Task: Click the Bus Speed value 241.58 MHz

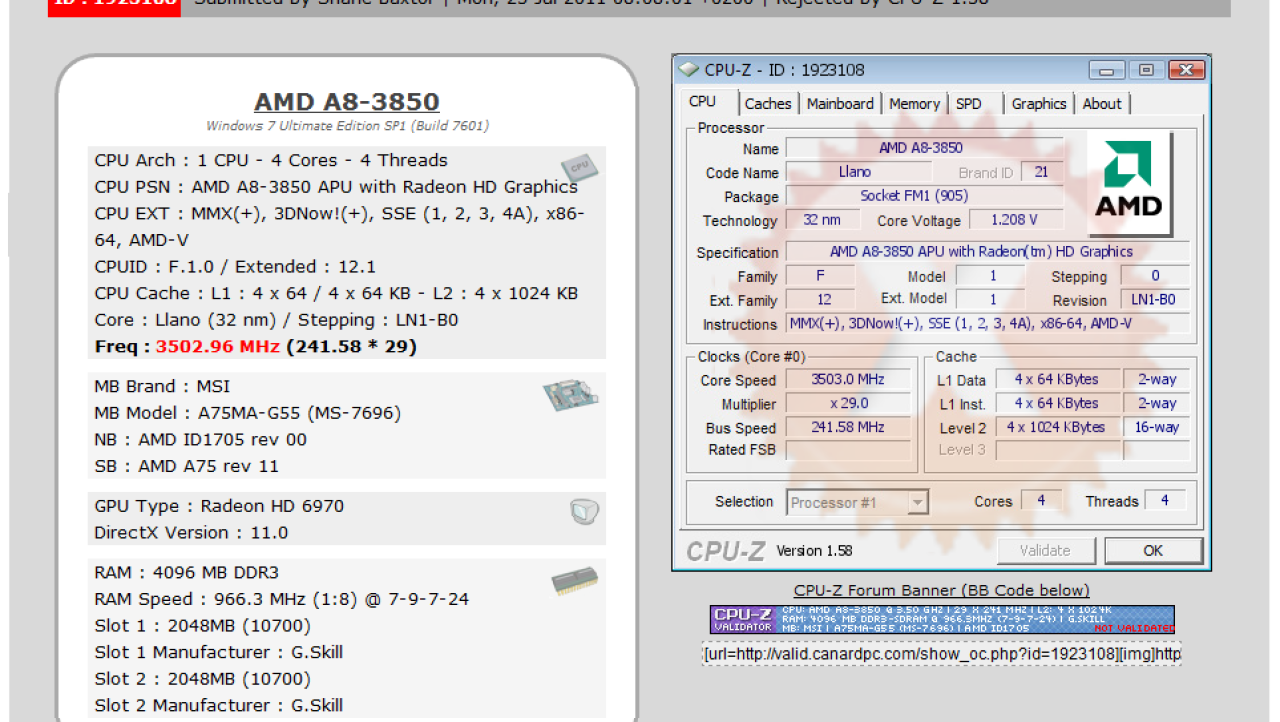Action: pos(848,428)
